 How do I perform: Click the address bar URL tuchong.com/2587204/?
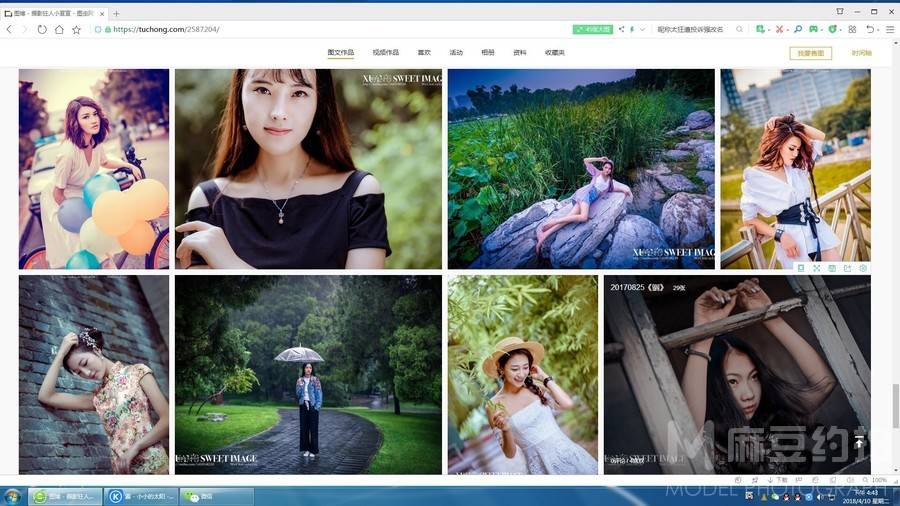pyautogui.click(x=166, y=29)
